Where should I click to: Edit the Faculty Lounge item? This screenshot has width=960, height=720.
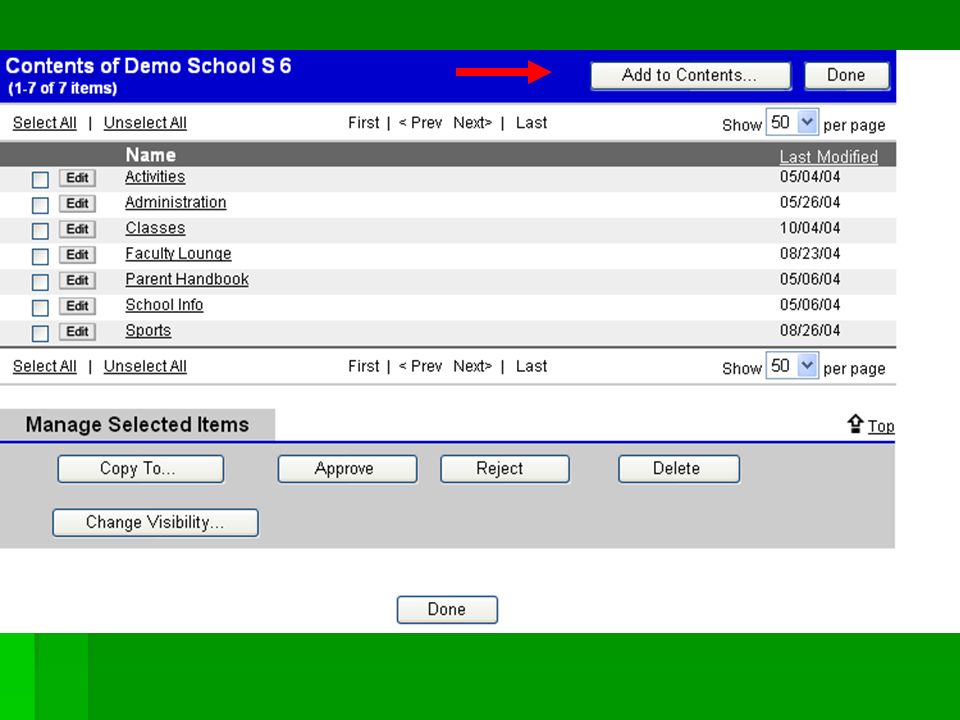click(x=77, y=255)
